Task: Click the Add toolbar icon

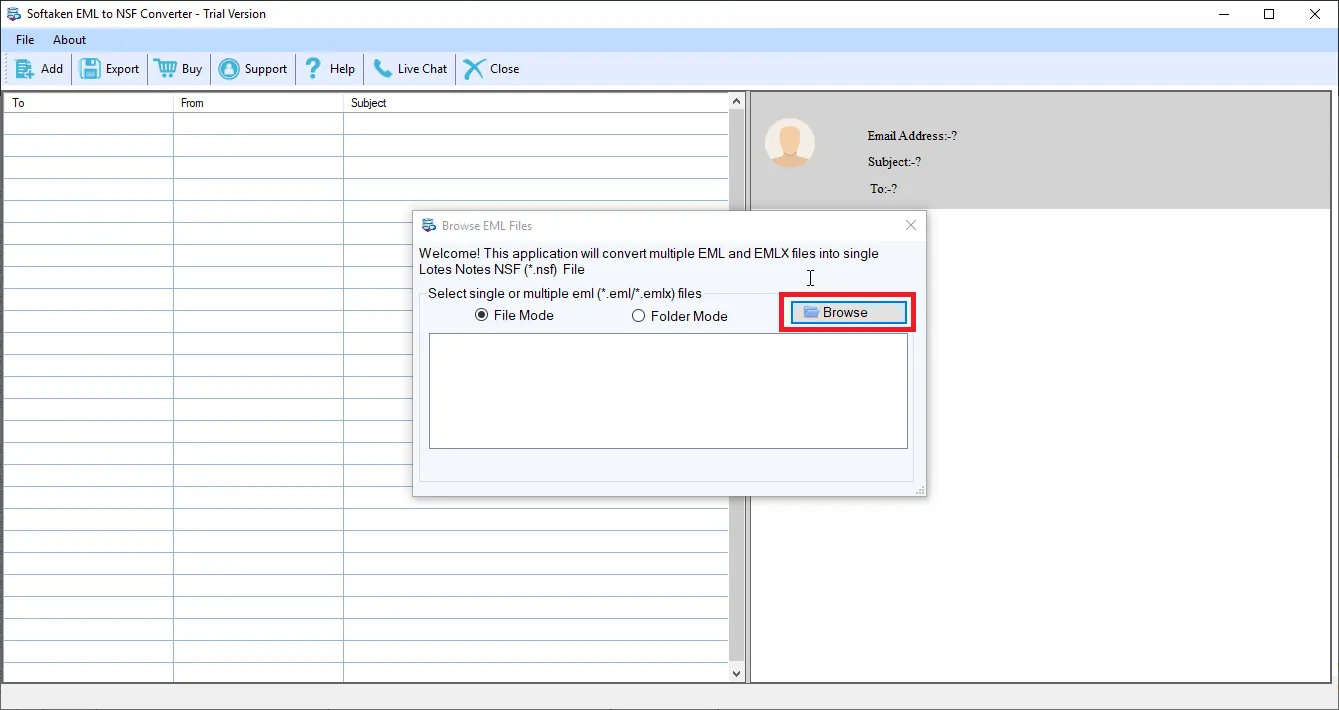Action: [25, 69]
